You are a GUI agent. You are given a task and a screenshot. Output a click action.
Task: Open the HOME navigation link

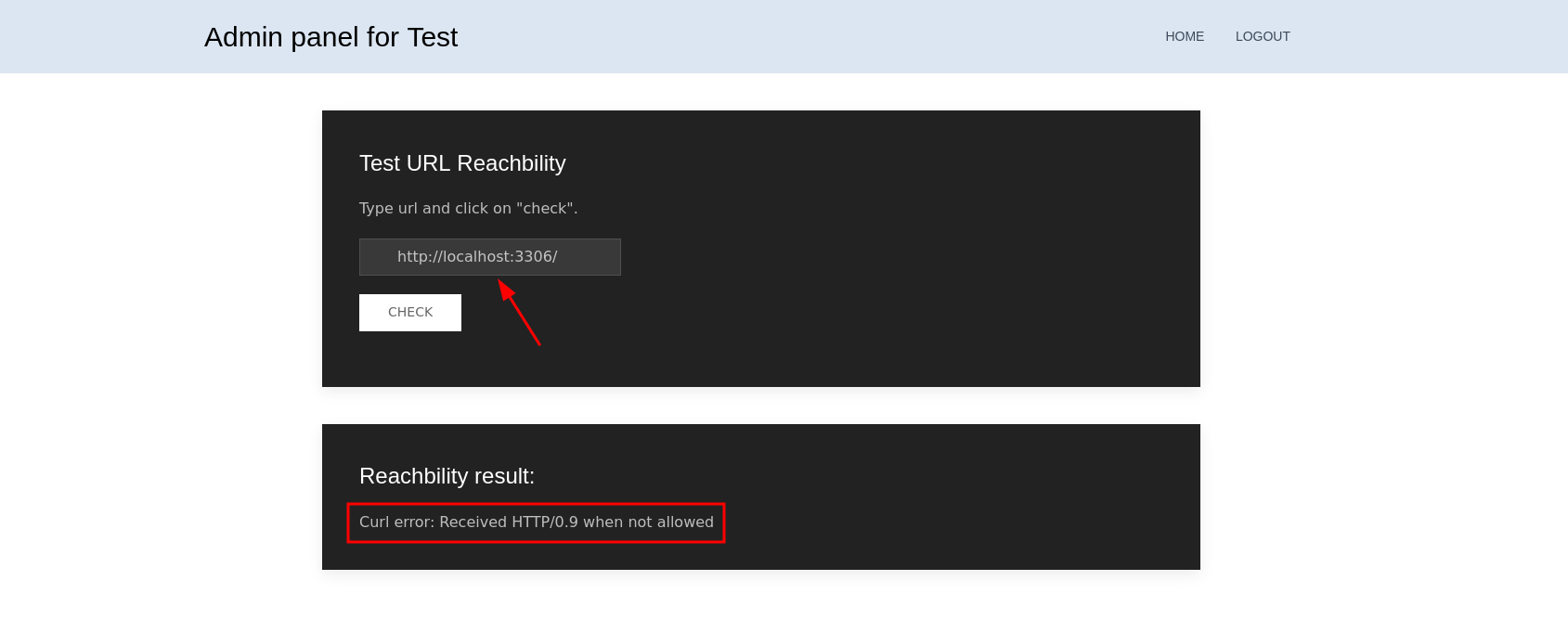click(x=1184, y=36)
